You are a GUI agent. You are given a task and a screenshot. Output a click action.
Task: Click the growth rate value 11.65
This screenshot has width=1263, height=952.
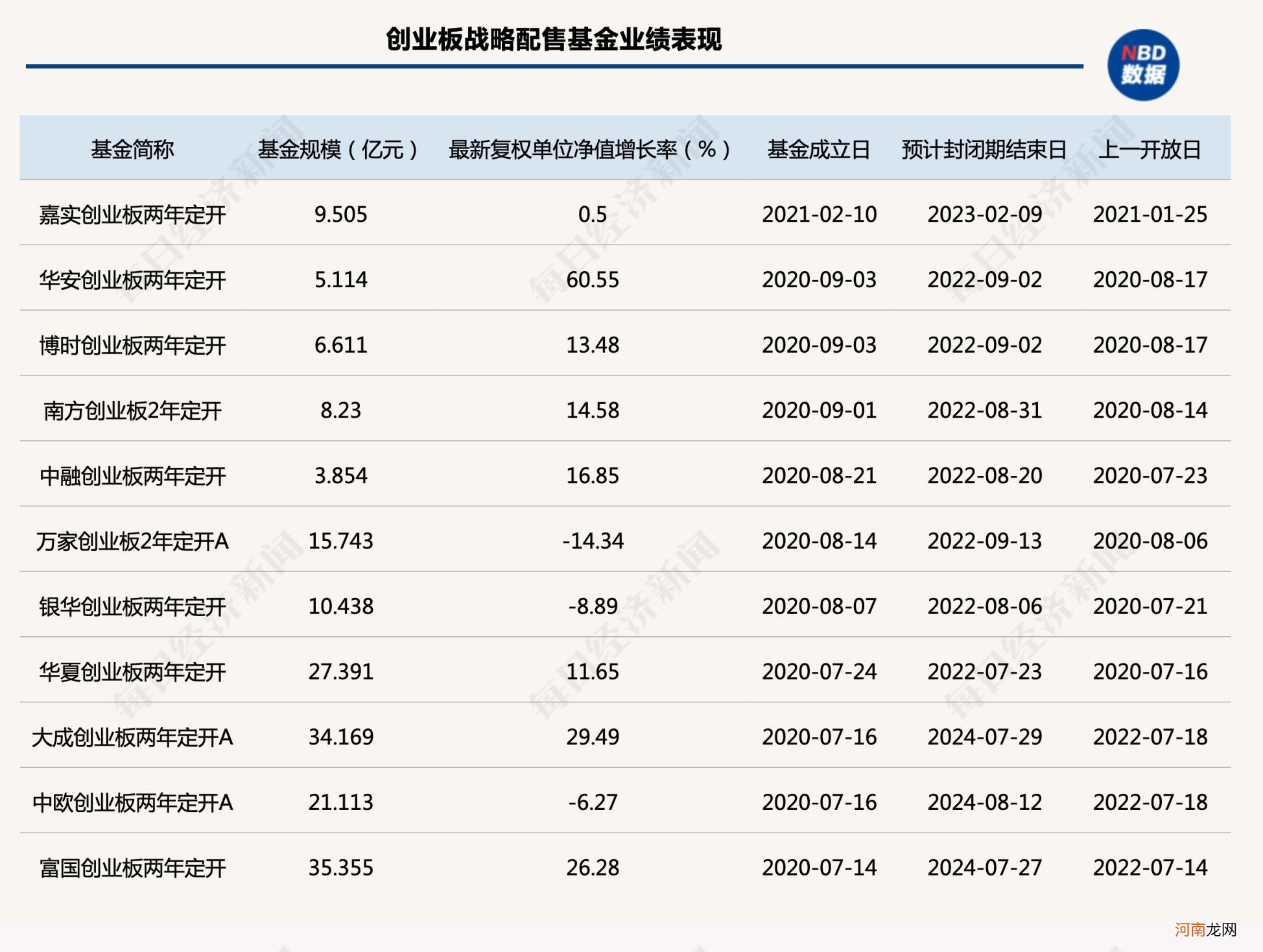pos(593,672)
